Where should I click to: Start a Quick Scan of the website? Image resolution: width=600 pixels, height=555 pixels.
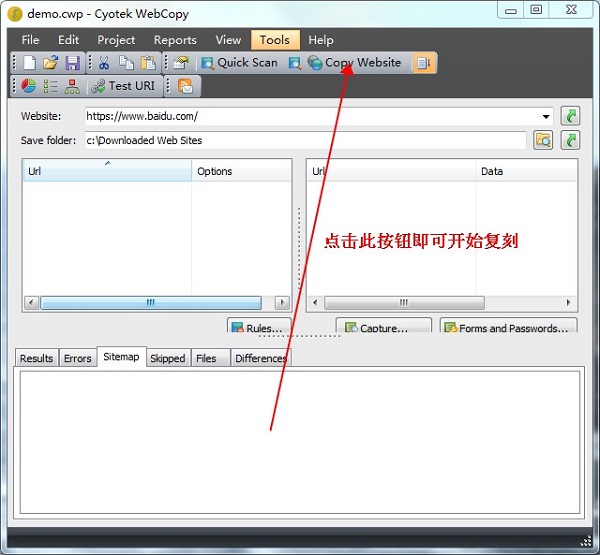pos(239,63)
